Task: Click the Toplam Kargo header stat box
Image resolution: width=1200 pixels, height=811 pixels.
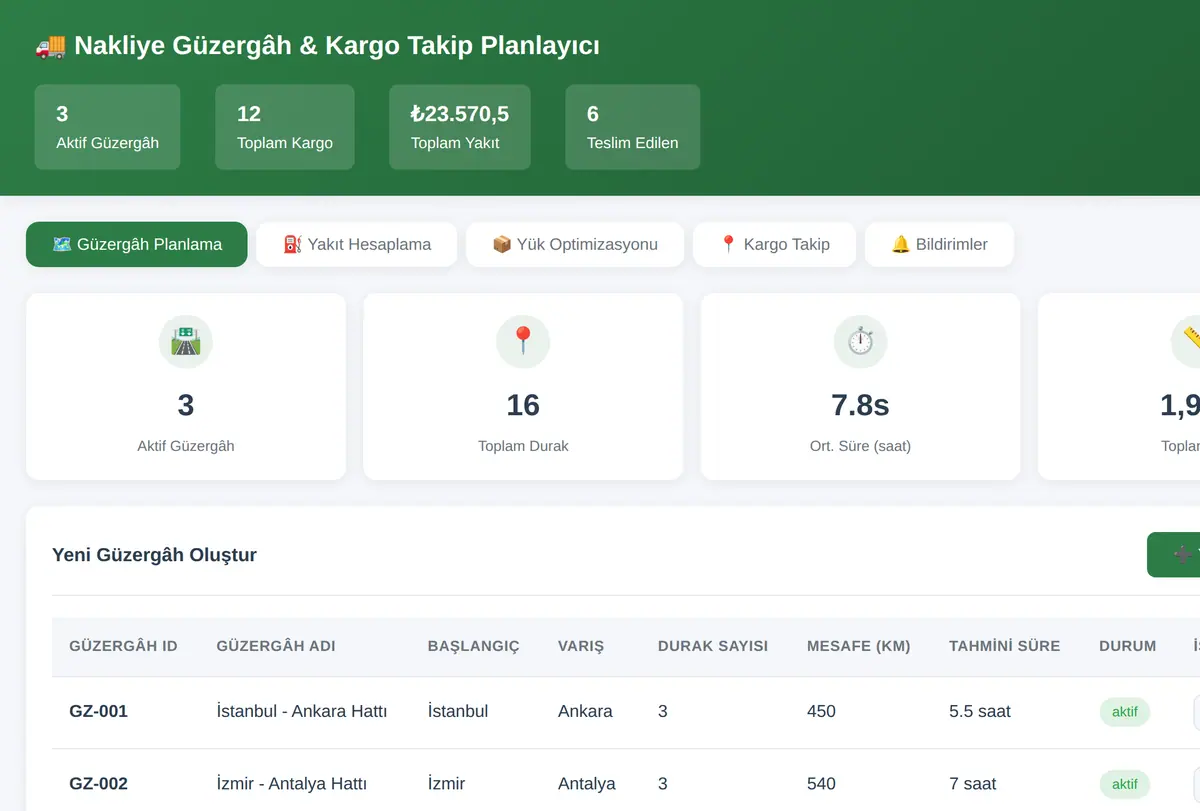Action: tap(285, 127)
